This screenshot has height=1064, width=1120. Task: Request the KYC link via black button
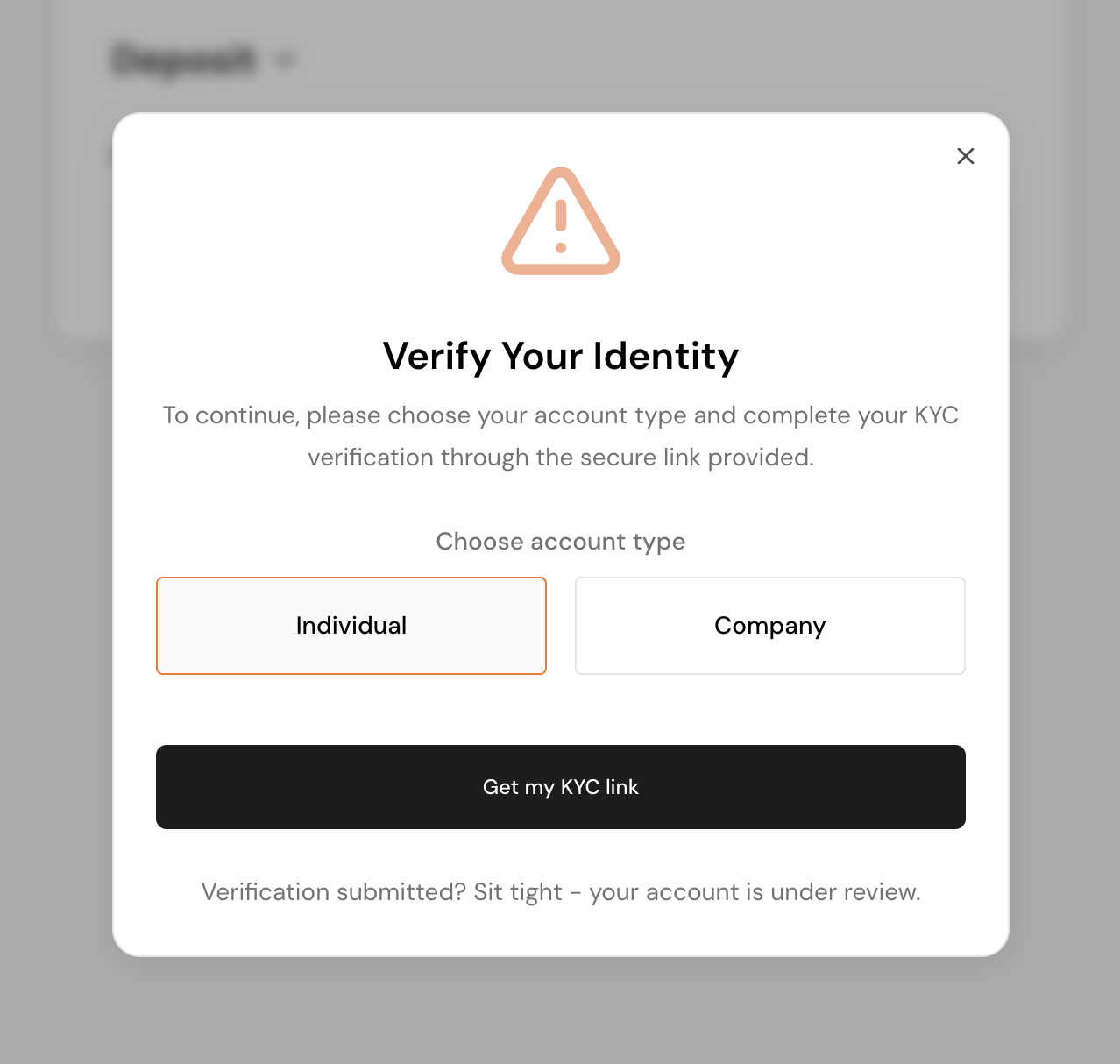click(x=561, y=787)
